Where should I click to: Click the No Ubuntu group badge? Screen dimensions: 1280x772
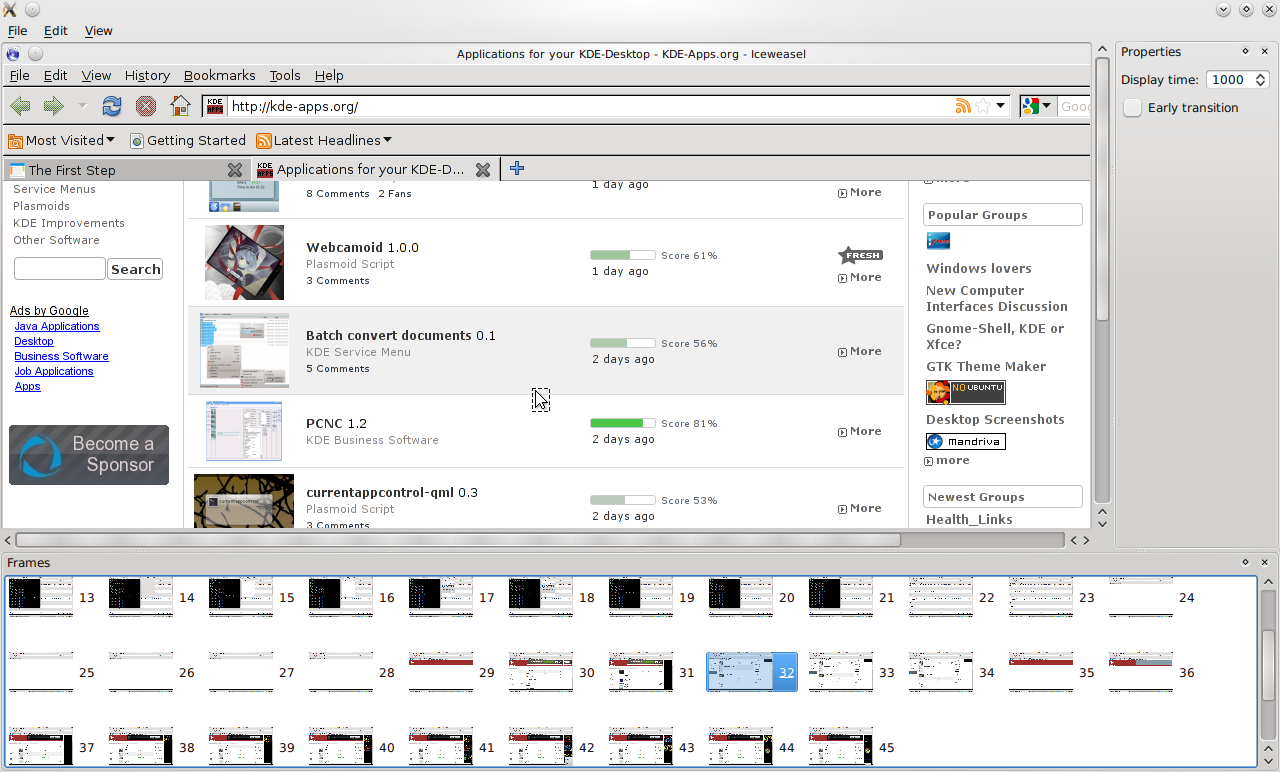966,392
